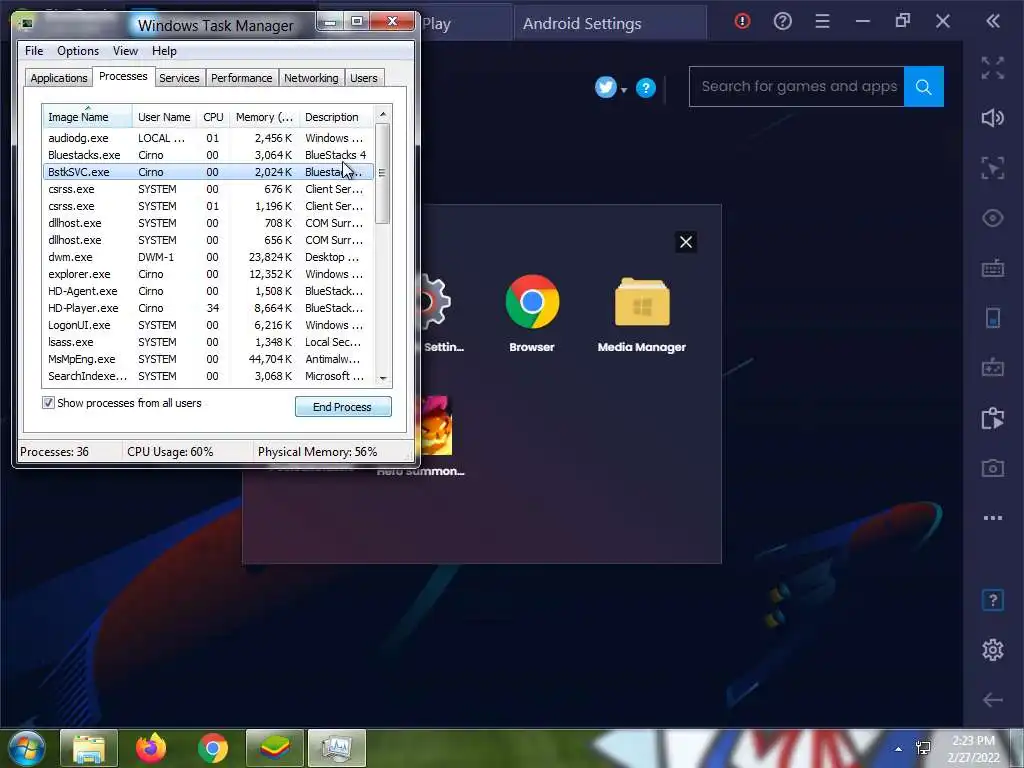Select the MsMpEng.exe process row
Viewport: 1024px width, 768px height.
[x=208, y=359]
